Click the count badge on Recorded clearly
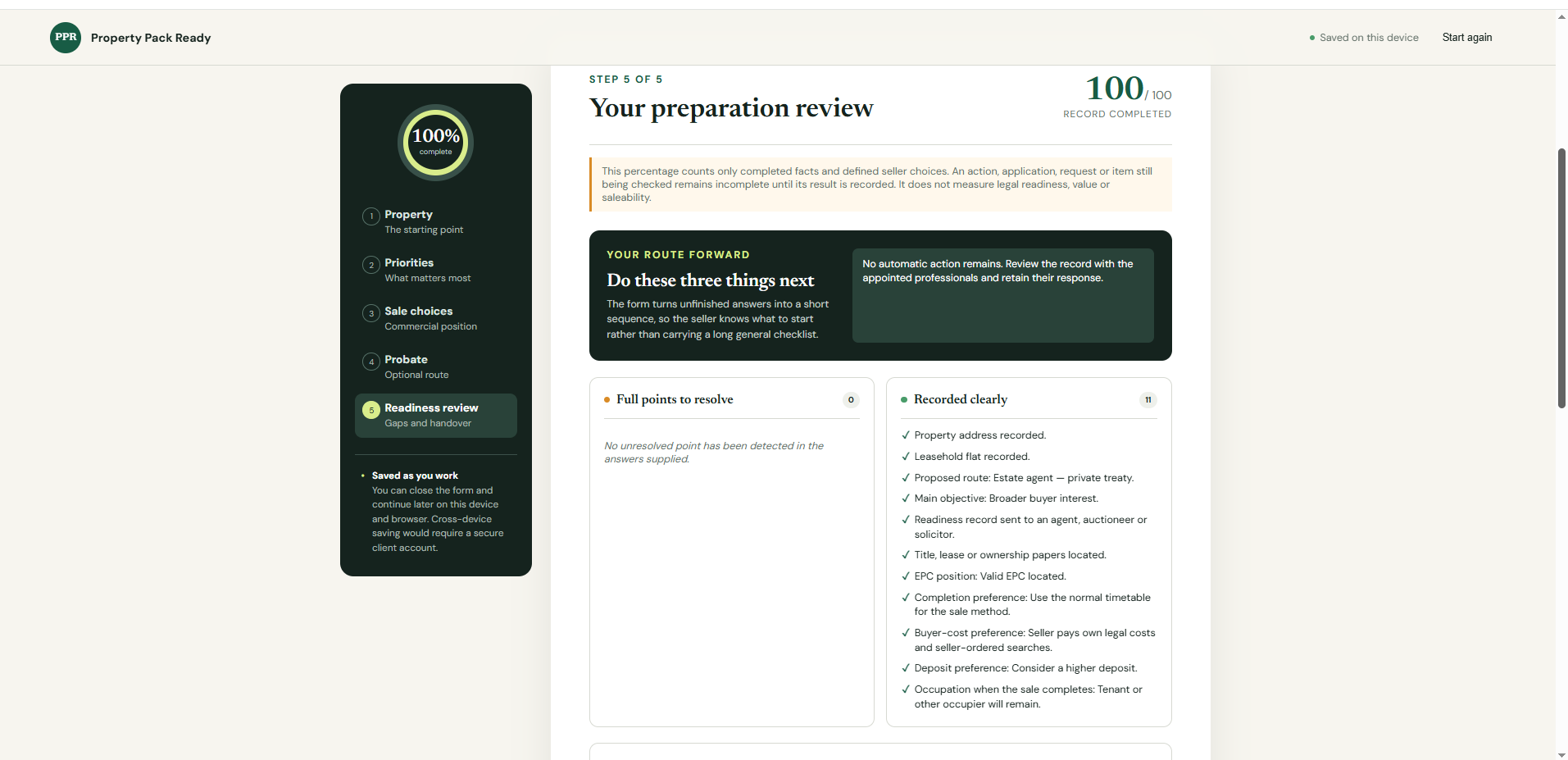1568x760 pixels. pos(1148,400)
